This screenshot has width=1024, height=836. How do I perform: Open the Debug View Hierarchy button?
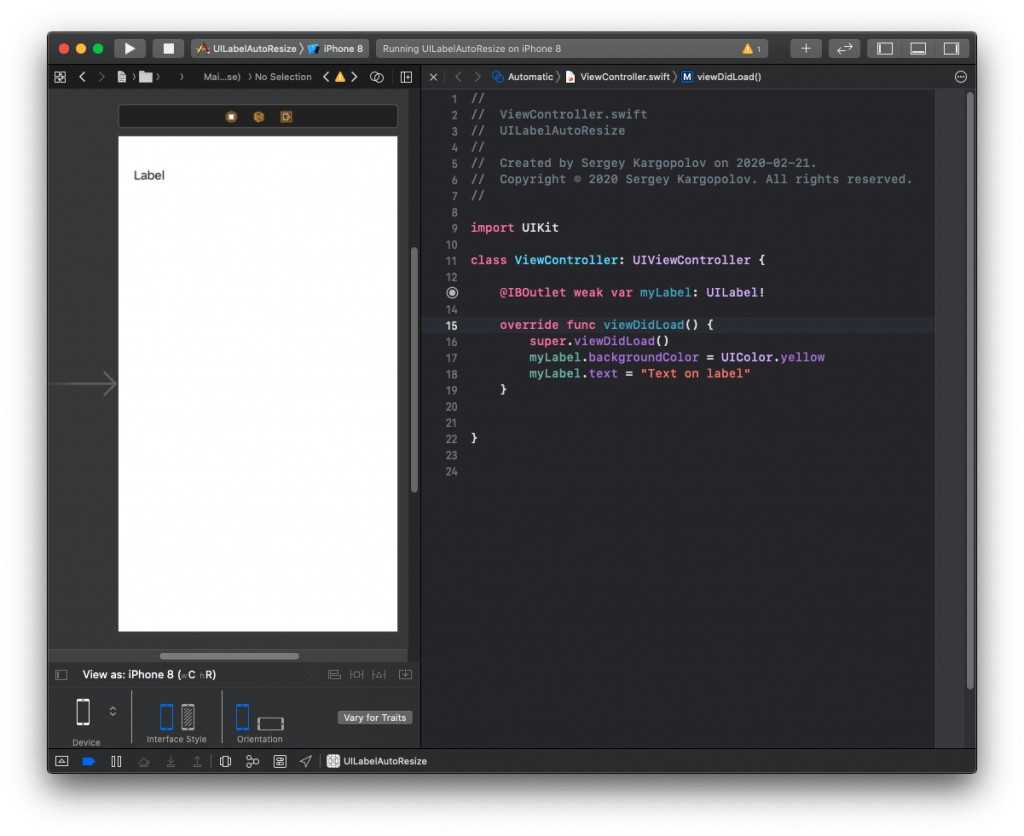225,761
